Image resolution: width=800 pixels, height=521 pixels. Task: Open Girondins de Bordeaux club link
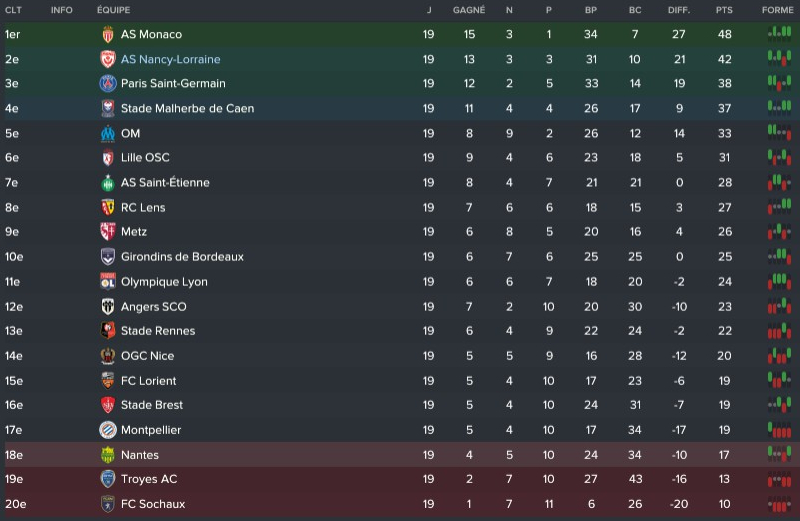coord(182,257)
